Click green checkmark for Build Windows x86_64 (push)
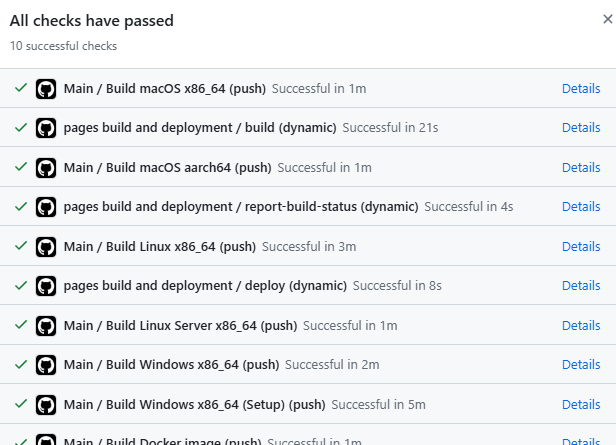Screen dimensions: 616x445 click(21, 365)
